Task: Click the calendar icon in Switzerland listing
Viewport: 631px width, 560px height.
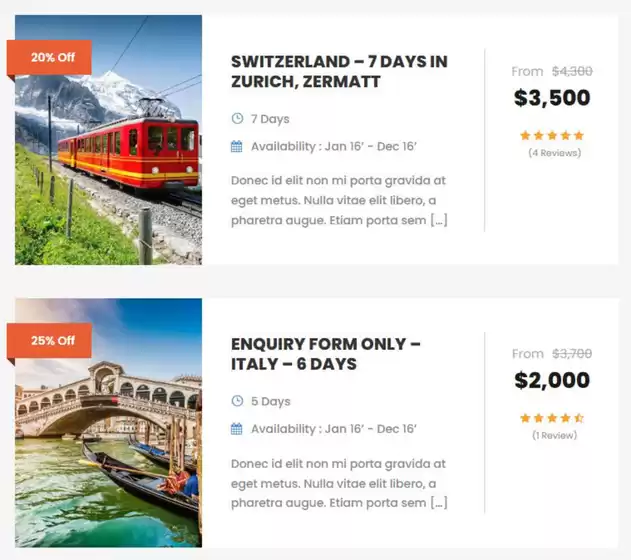Action: (x=237, y=147)
